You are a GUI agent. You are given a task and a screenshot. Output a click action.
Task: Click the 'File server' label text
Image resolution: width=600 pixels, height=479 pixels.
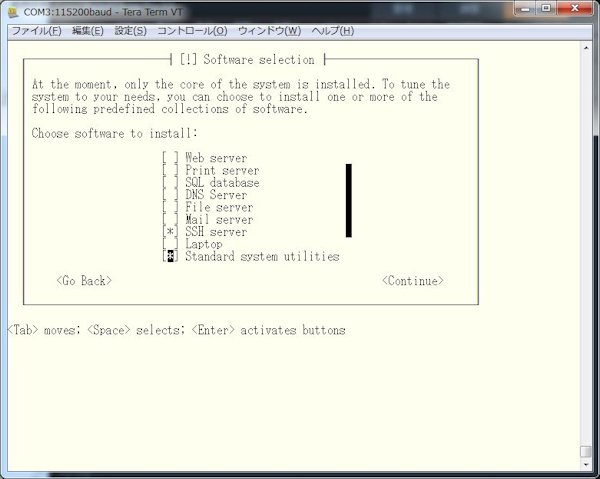[219, 207]
